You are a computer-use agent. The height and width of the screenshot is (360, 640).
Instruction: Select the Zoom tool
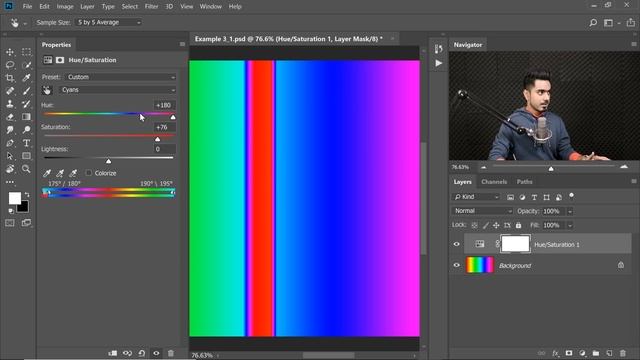point(27,169)
